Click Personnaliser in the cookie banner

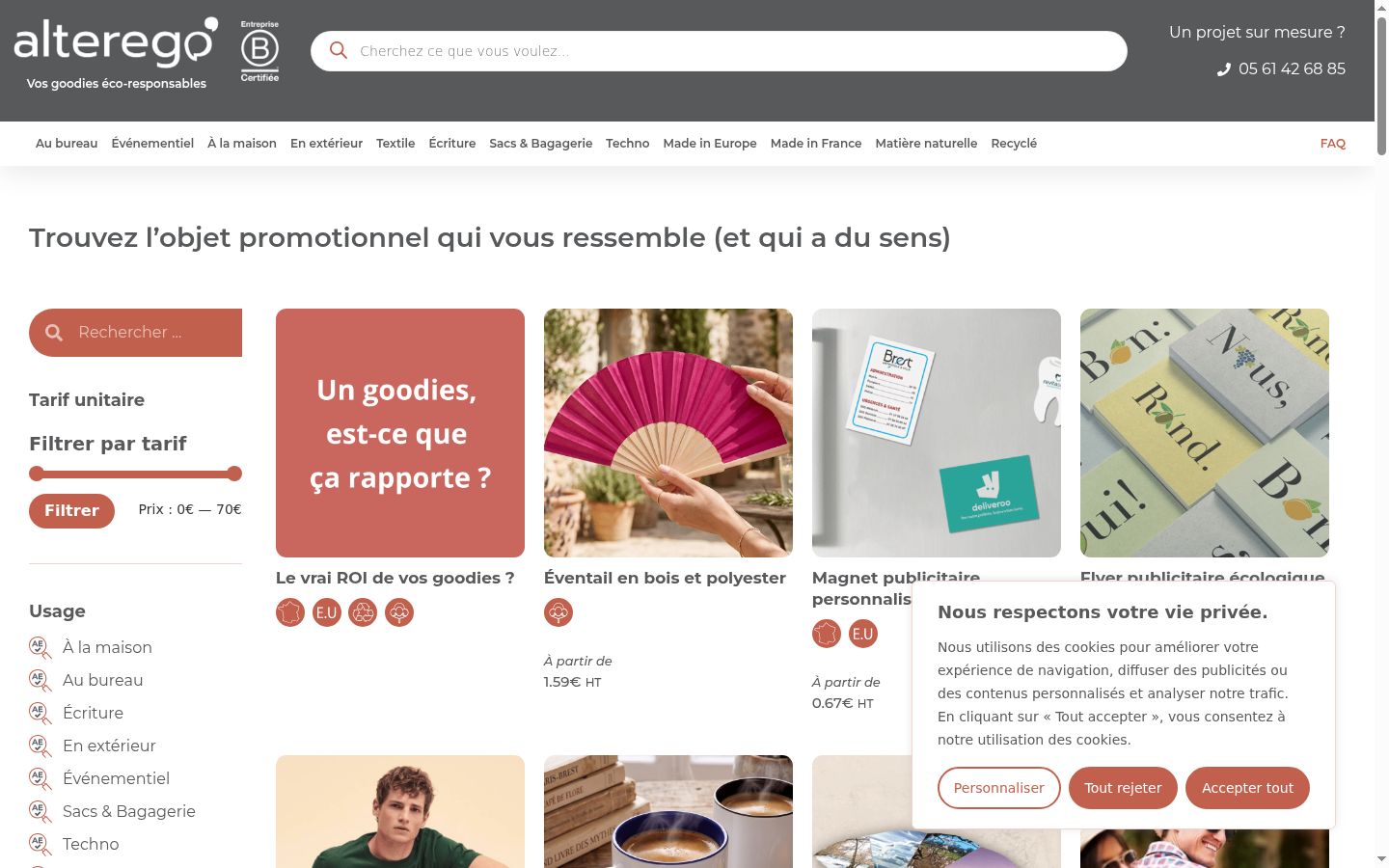click(x=999, y=788)
